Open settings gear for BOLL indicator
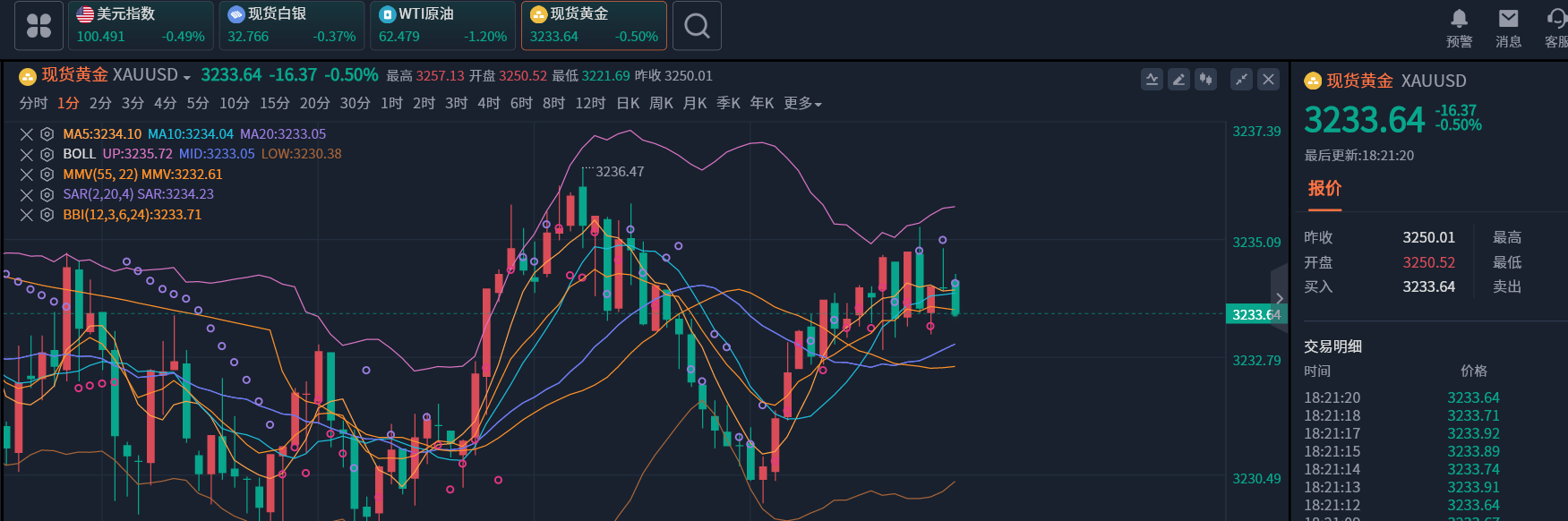This screenshot has width=1568, height=521. tap(47, 154)
